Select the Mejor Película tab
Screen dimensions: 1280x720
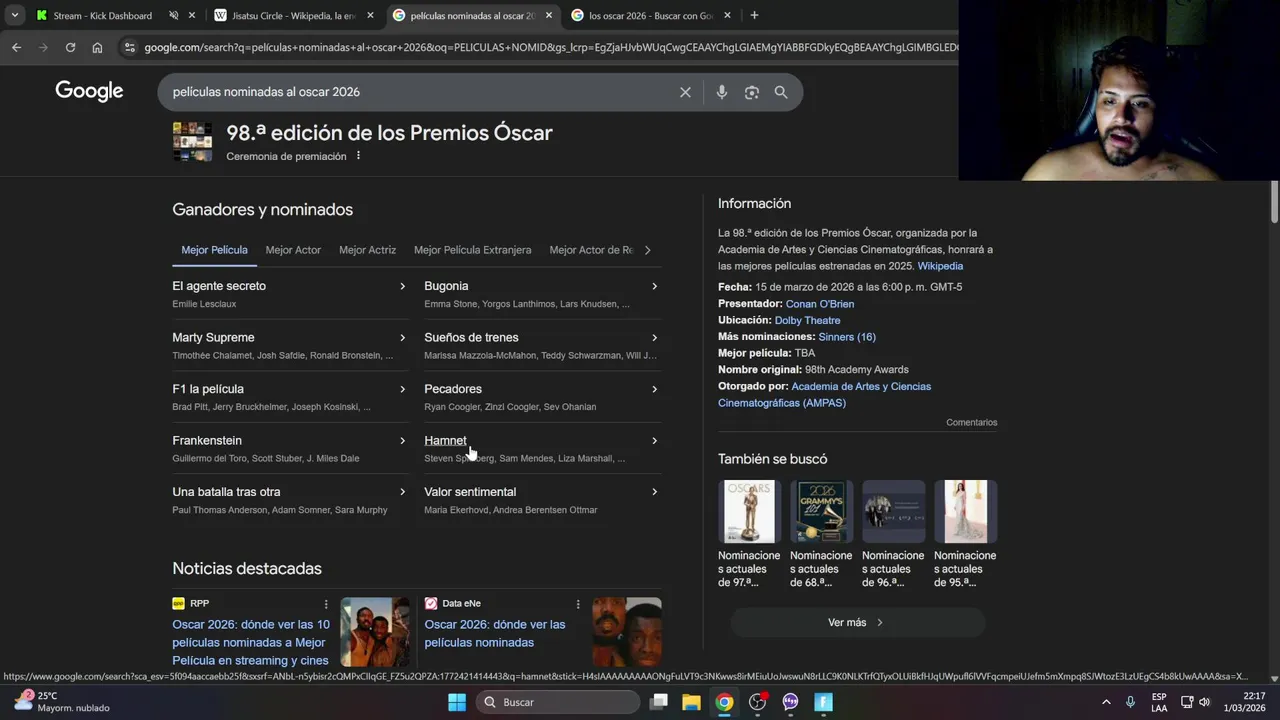214,250
